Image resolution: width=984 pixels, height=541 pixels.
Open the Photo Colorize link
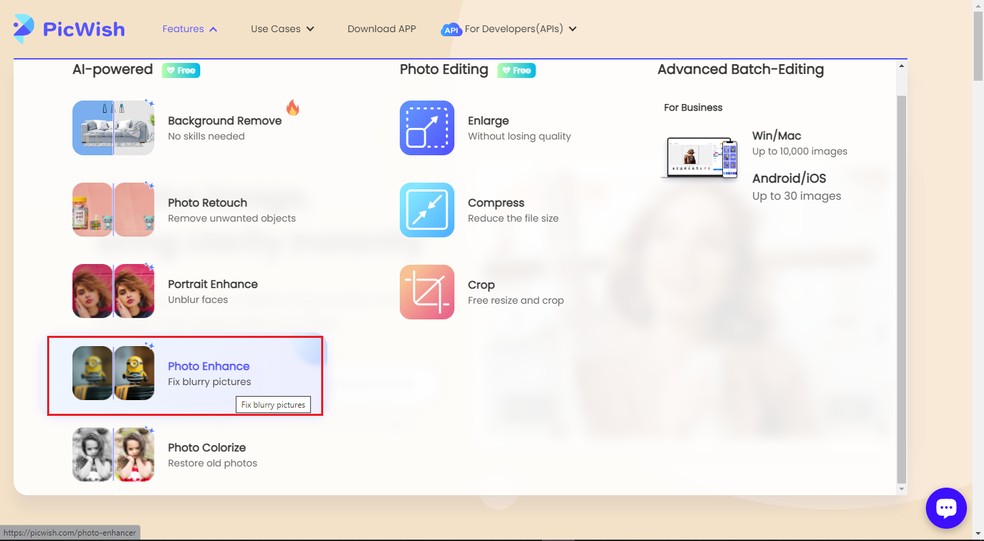pyautogui.click(x=206, y=447)
